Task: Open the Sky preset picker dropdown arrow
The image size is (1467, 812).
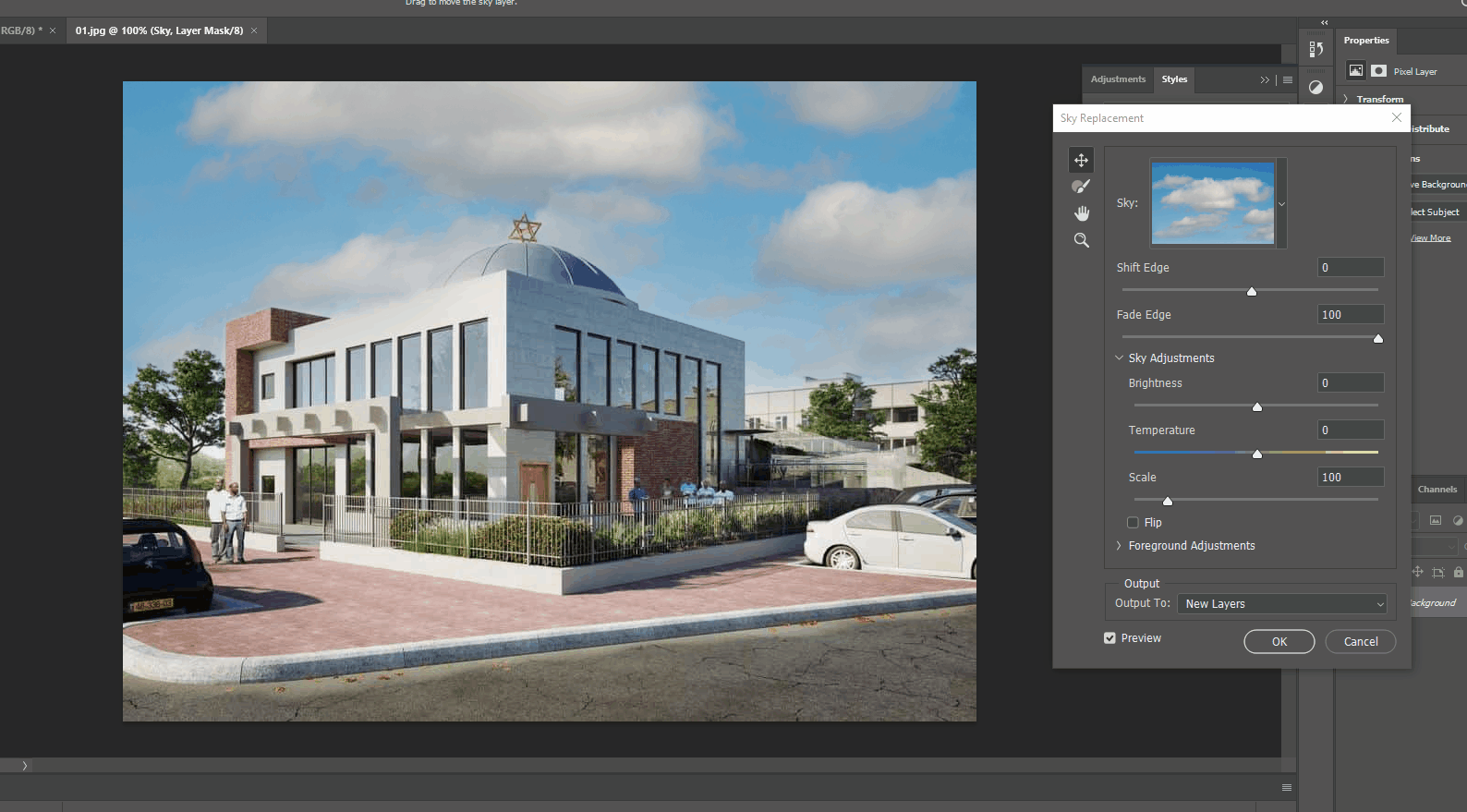Action: (1281, 203)
